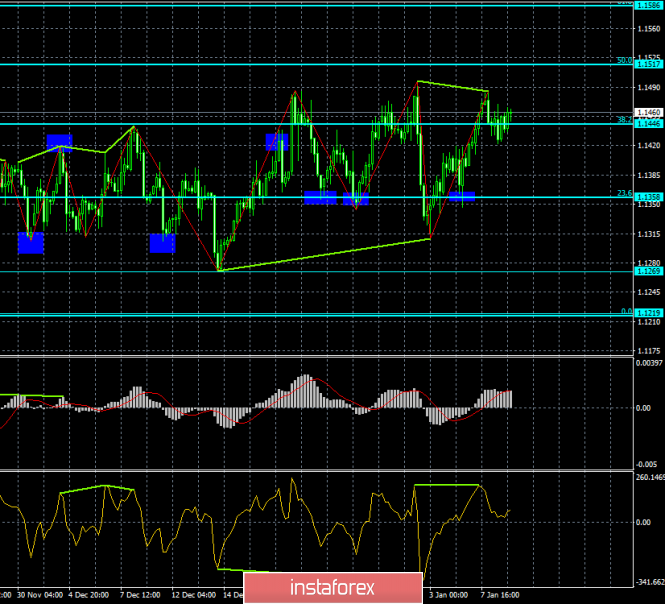Click the 23.6 Fibonacci level label

click(x=624, y=193)
